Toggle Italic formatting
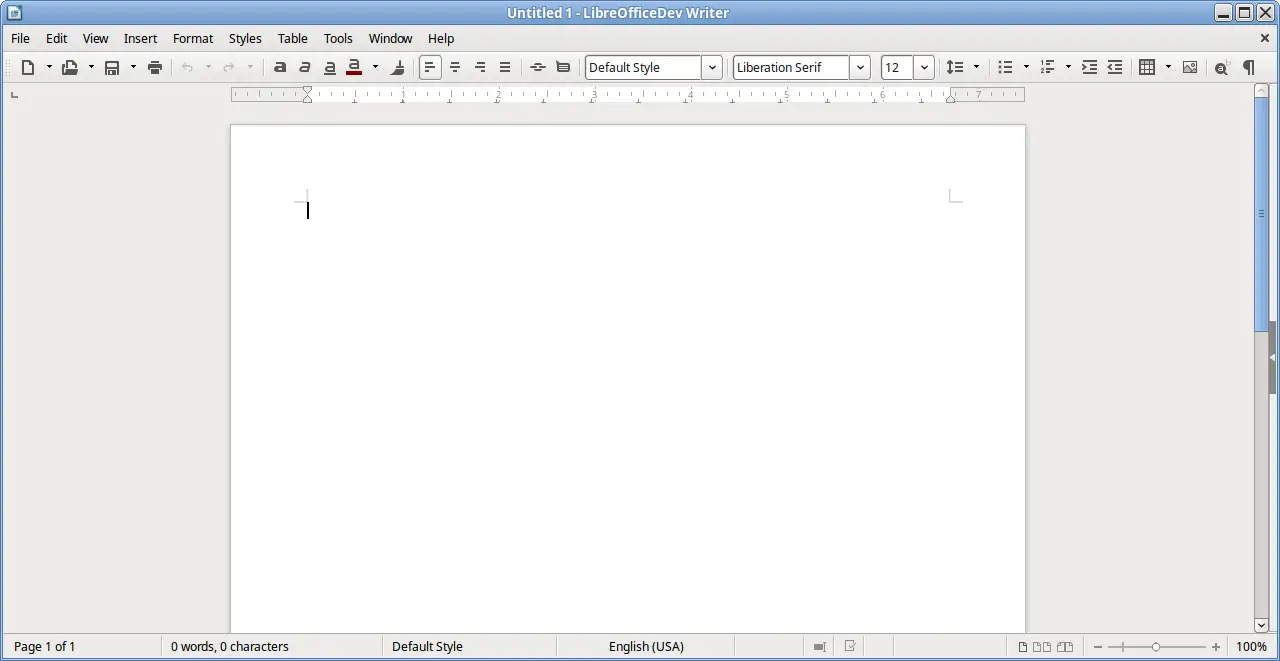This screenshot has width=1280, height=661. tap(305, 67)
